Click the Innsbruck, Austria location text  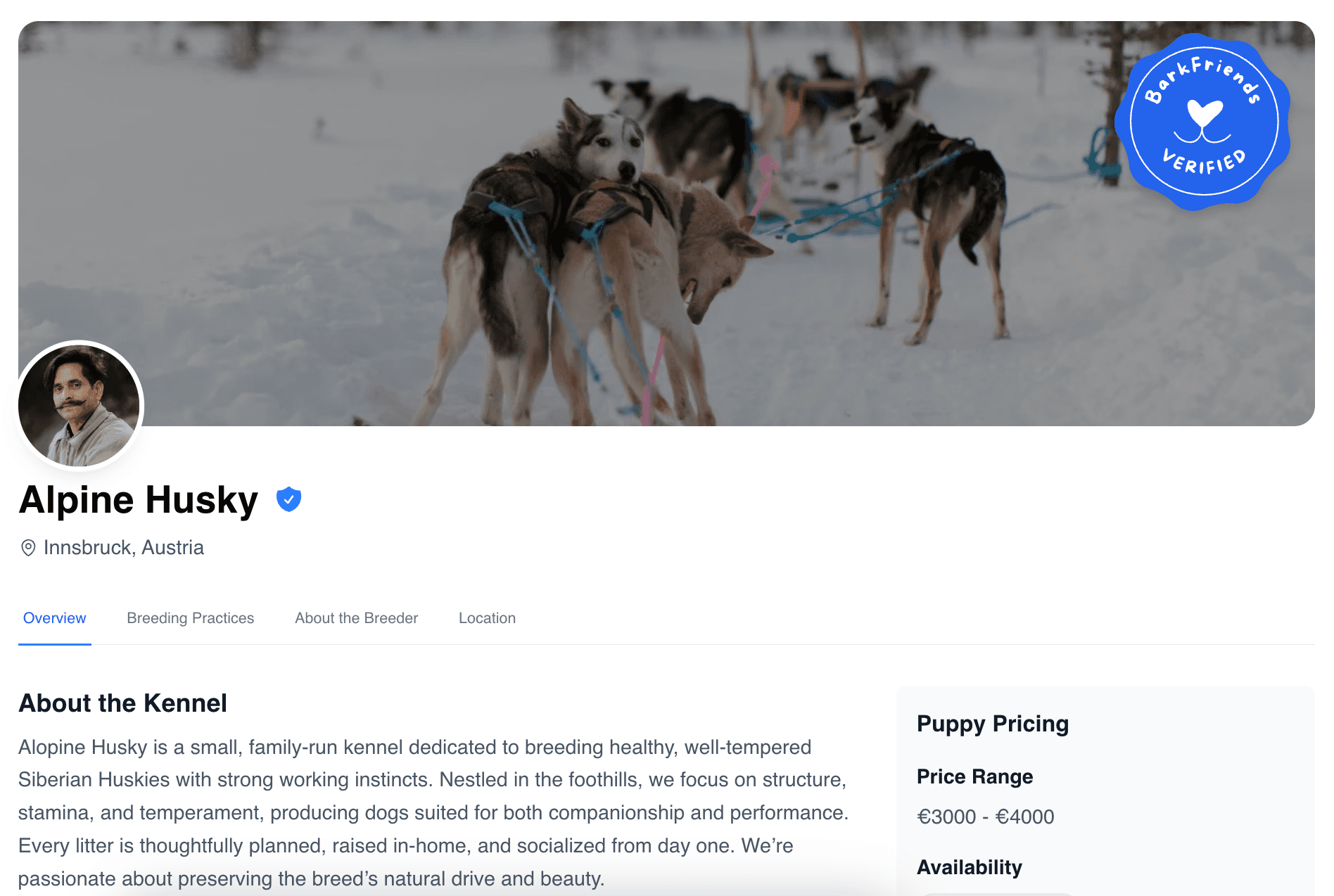pos(124,548)
